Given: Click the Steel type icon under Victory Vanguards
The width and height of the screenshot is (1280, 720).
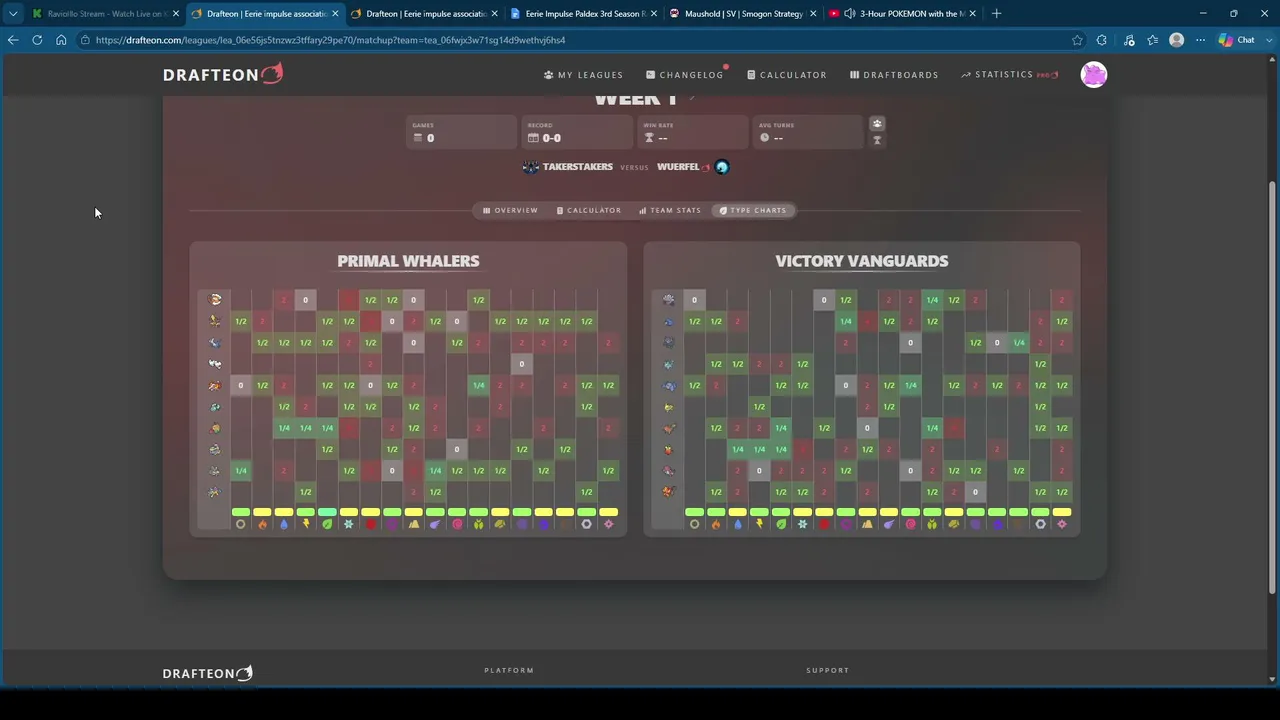Looking at the screenshot, I should pos(1040,524).
